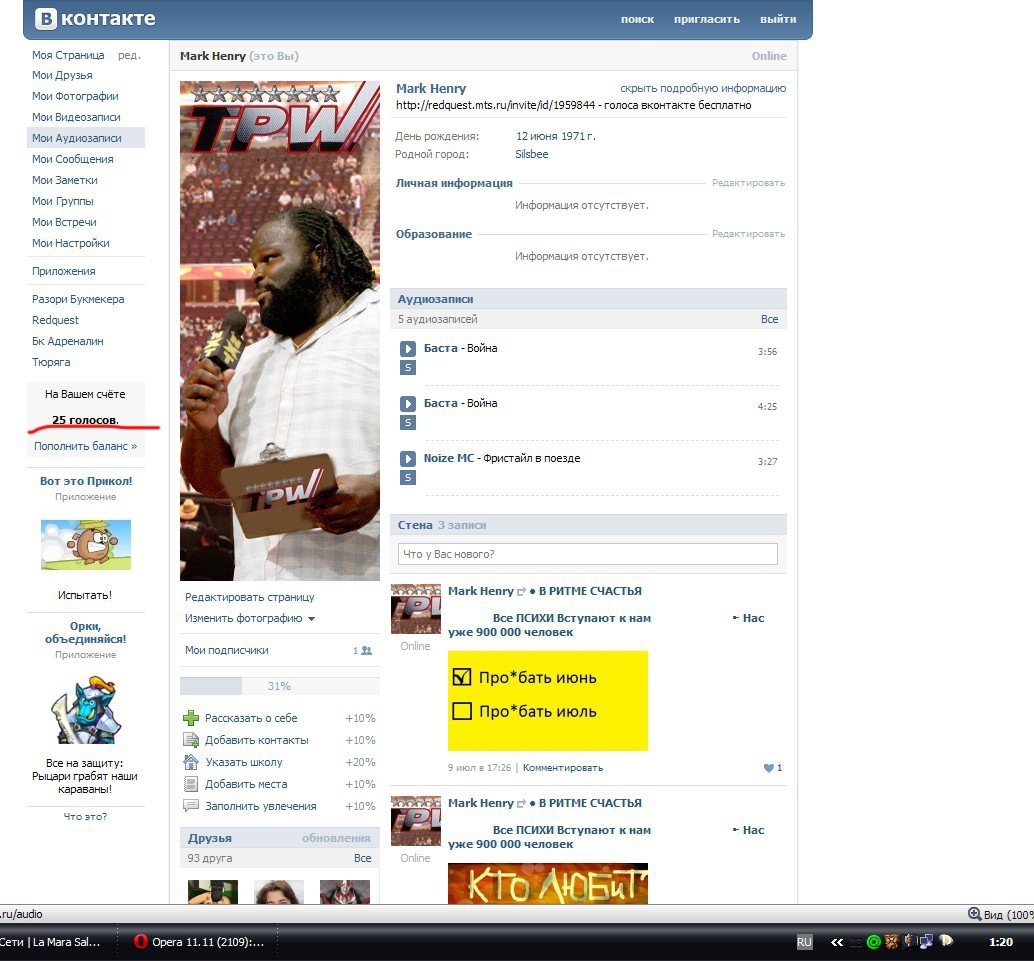The width and height of the screenshot is (1034, 961).
Task: Play the first Баста - Война track
Action: click(x=408, y=348)
